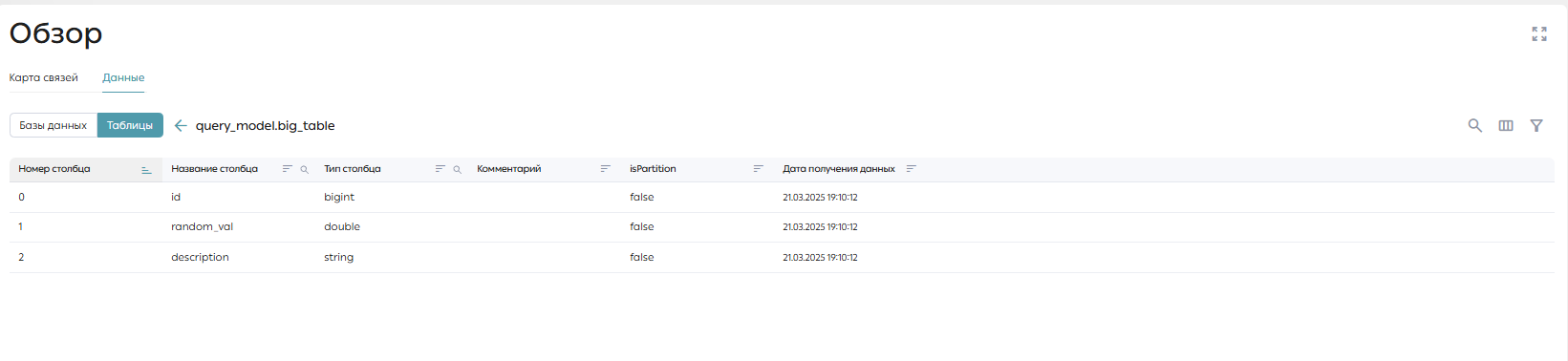Open the column settings icon
The height and width of the screenshot is (361, 1568).
[x=1505, y=125]
